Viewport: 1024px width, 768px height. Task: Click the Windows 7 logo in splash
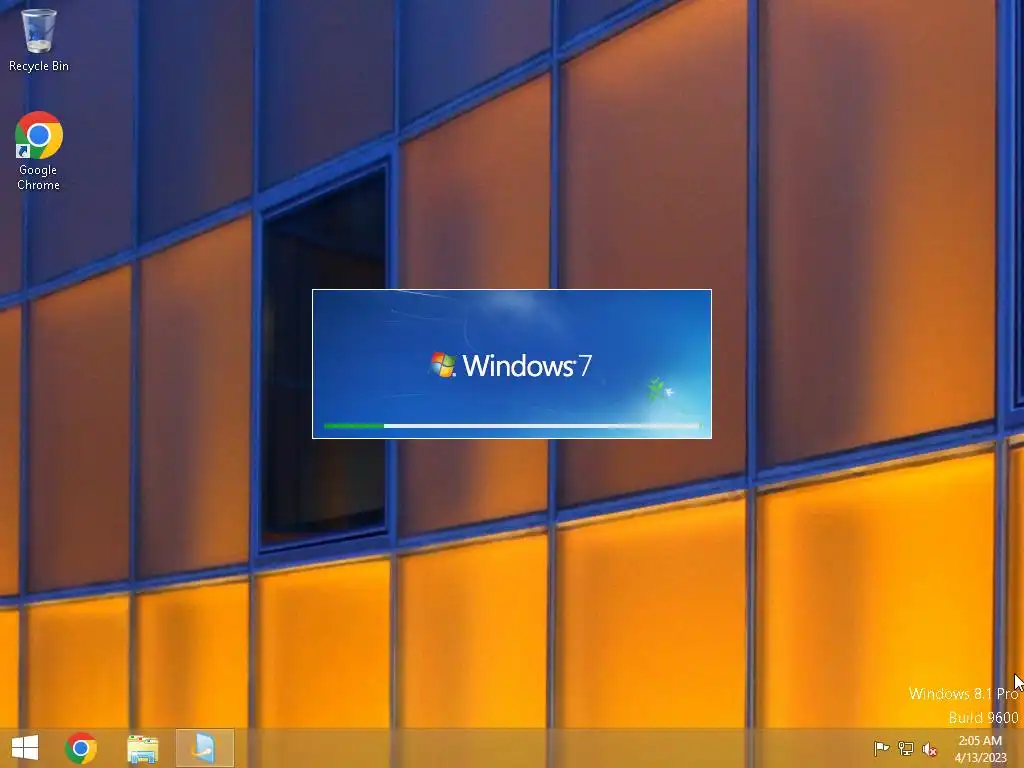(x=511, y=365)
